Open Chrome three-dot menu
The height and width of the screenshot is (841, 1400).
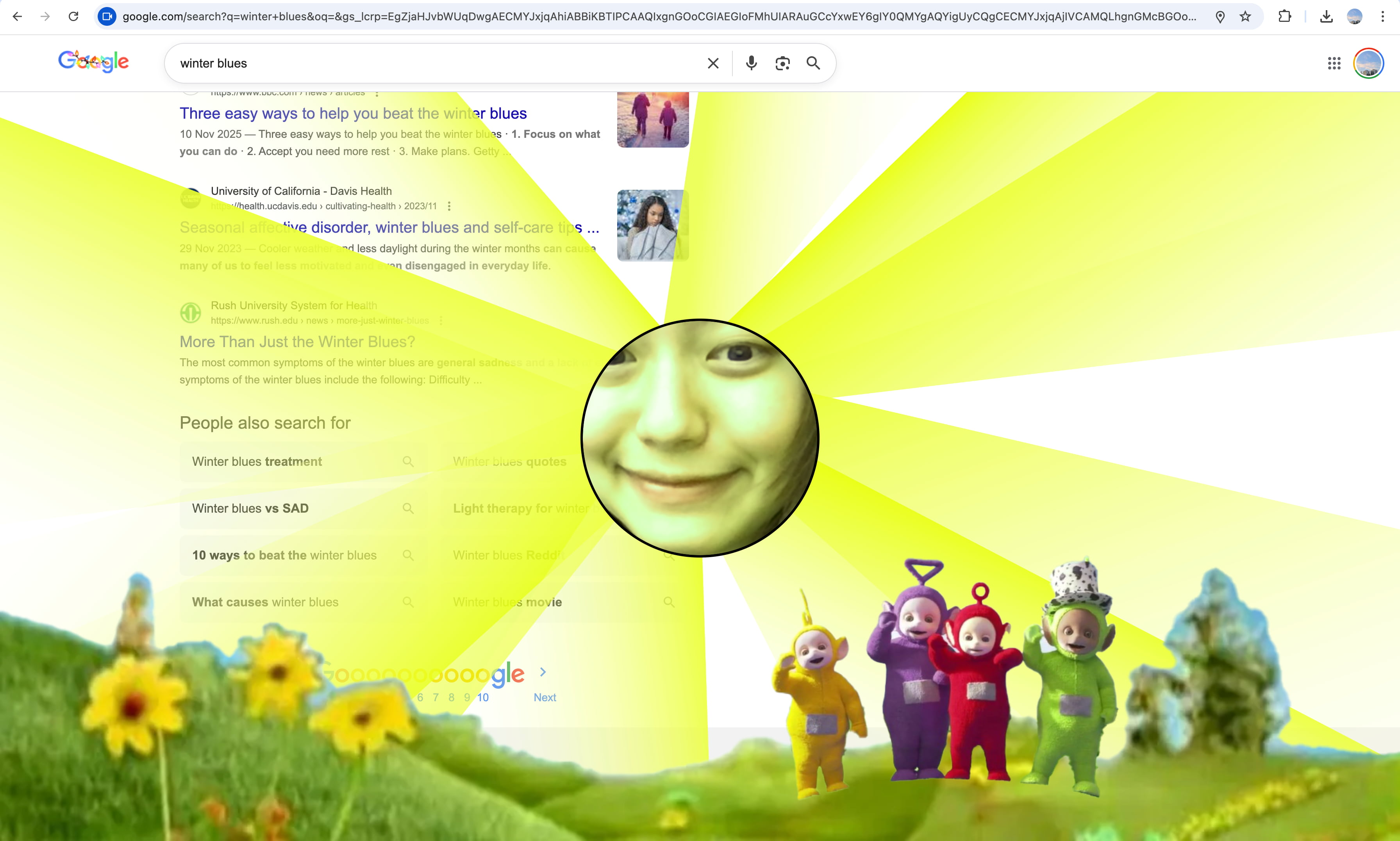point(1382,16)
